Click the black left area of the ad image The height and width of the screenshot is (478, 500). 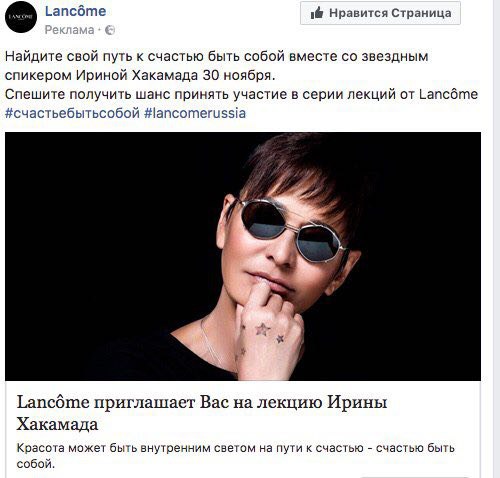(x=100, y=233)
